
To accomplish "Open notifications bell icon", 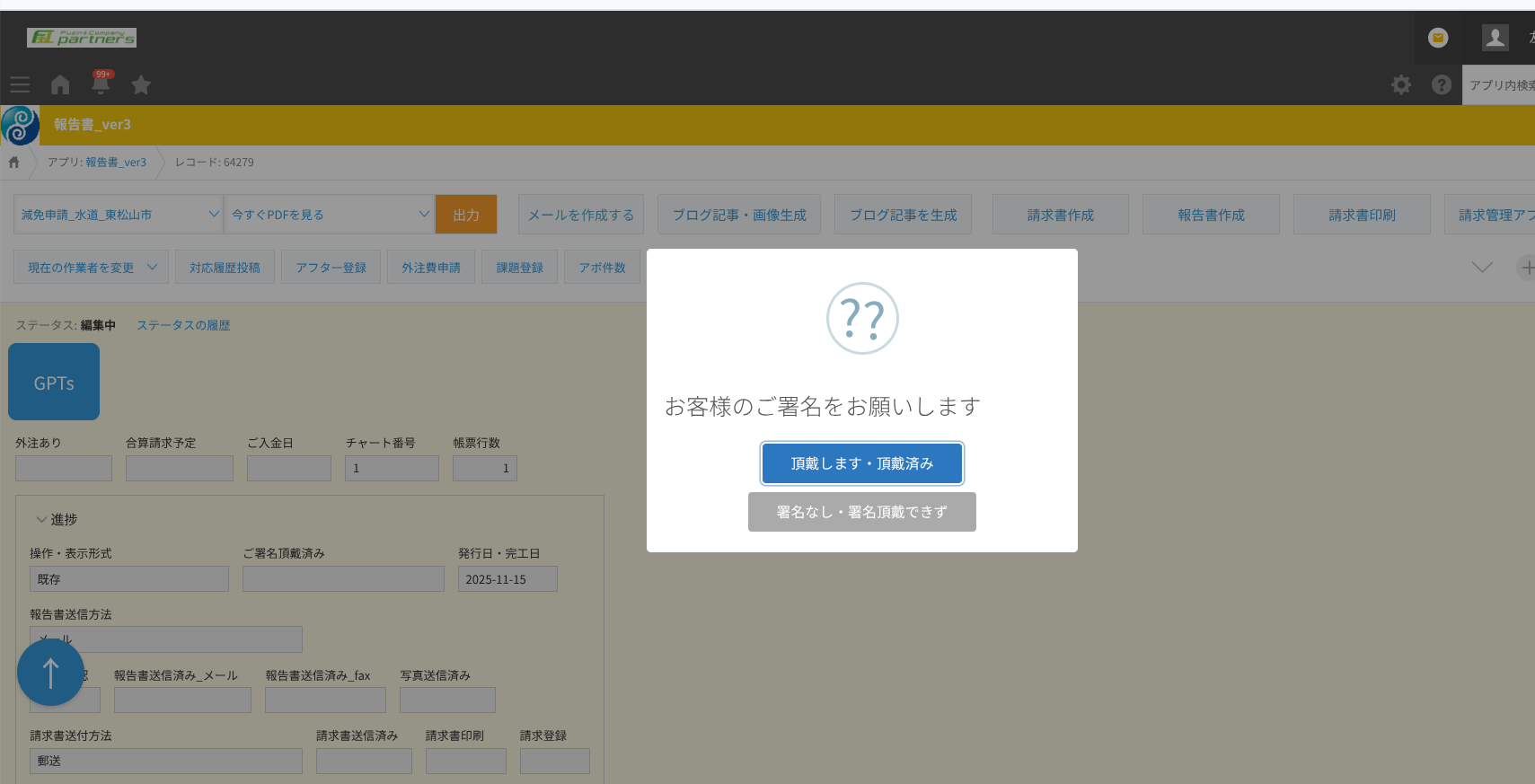I will tap(101, 84).
